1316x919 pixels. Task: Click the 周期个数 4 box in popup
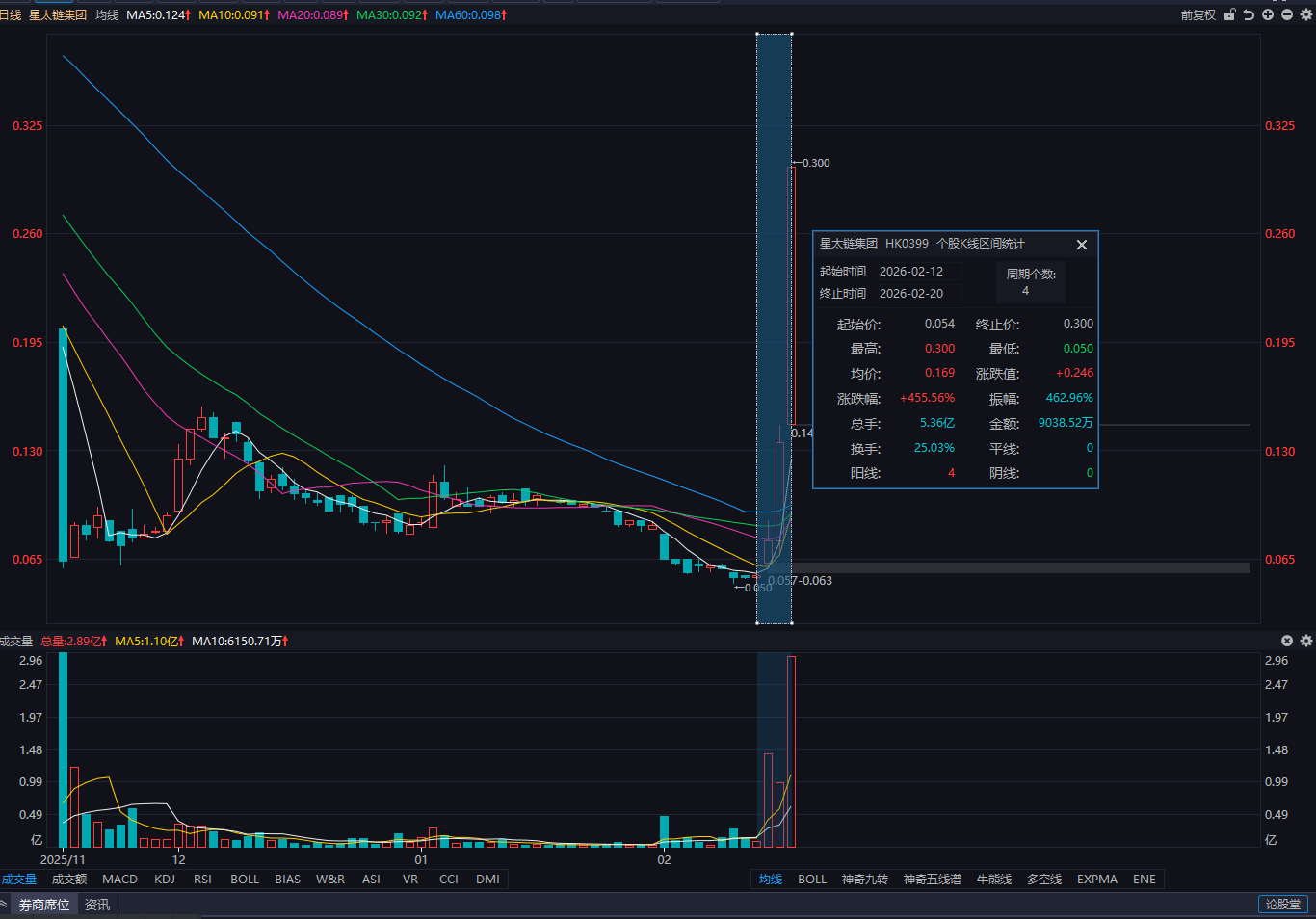[1031, 282]
